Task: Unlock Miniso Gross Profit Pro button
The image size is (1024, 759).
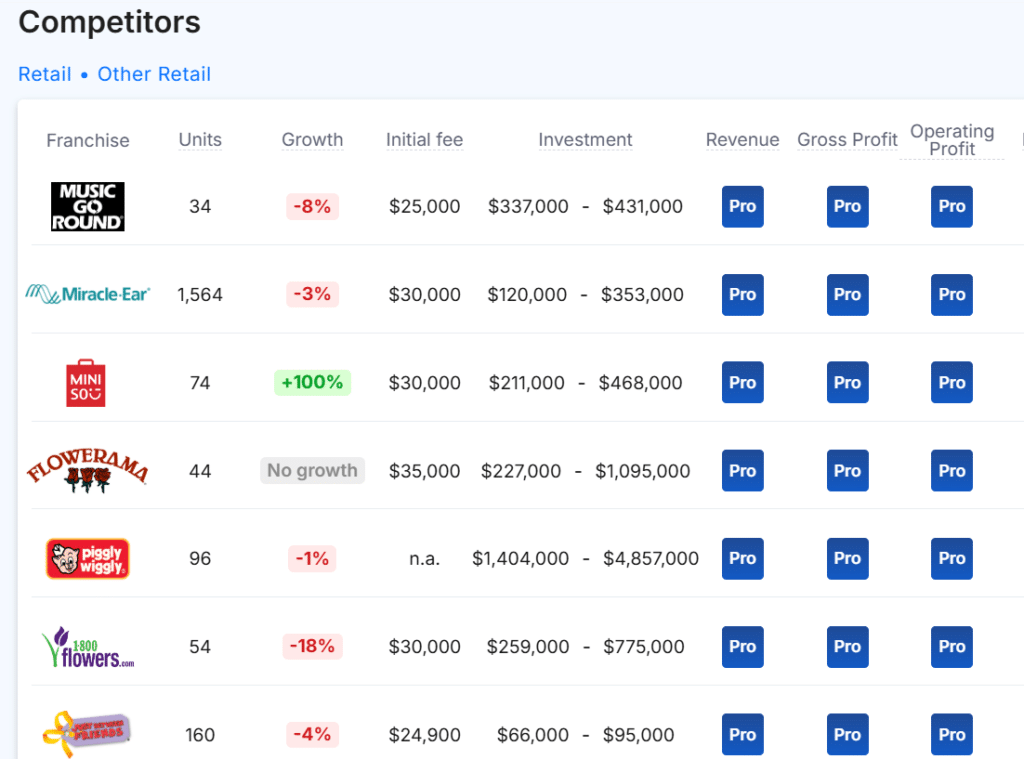Action: coord(848,382)
